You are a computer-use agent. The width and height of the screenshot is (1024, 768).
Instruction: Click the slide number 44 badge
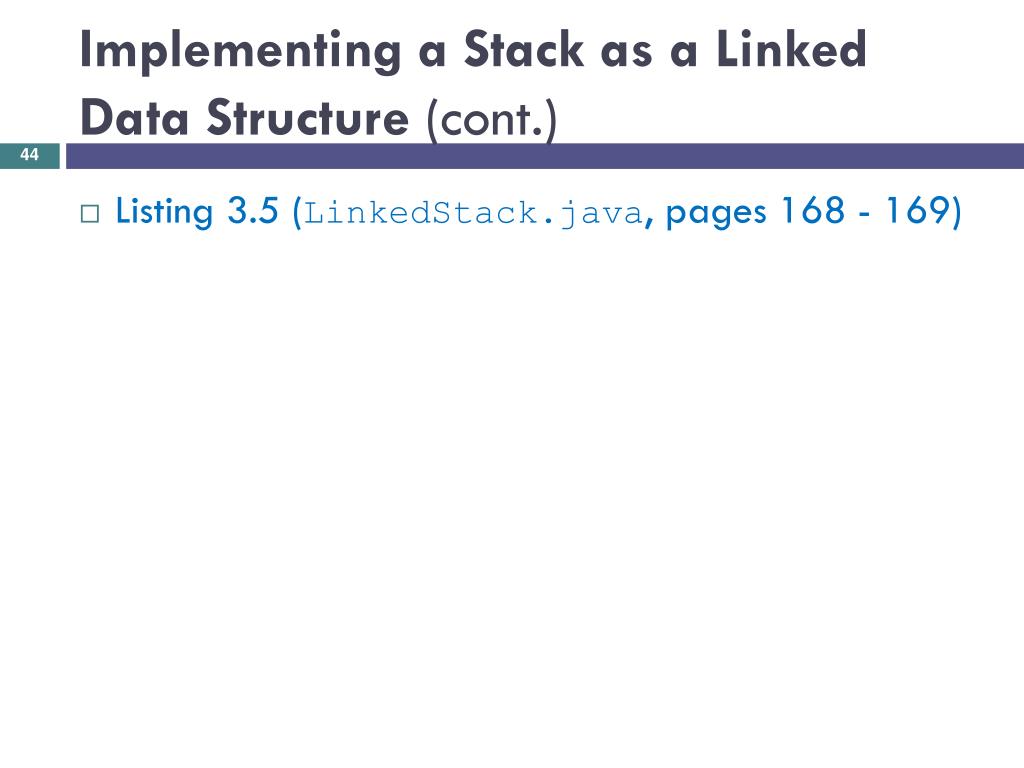click(29, 155)
